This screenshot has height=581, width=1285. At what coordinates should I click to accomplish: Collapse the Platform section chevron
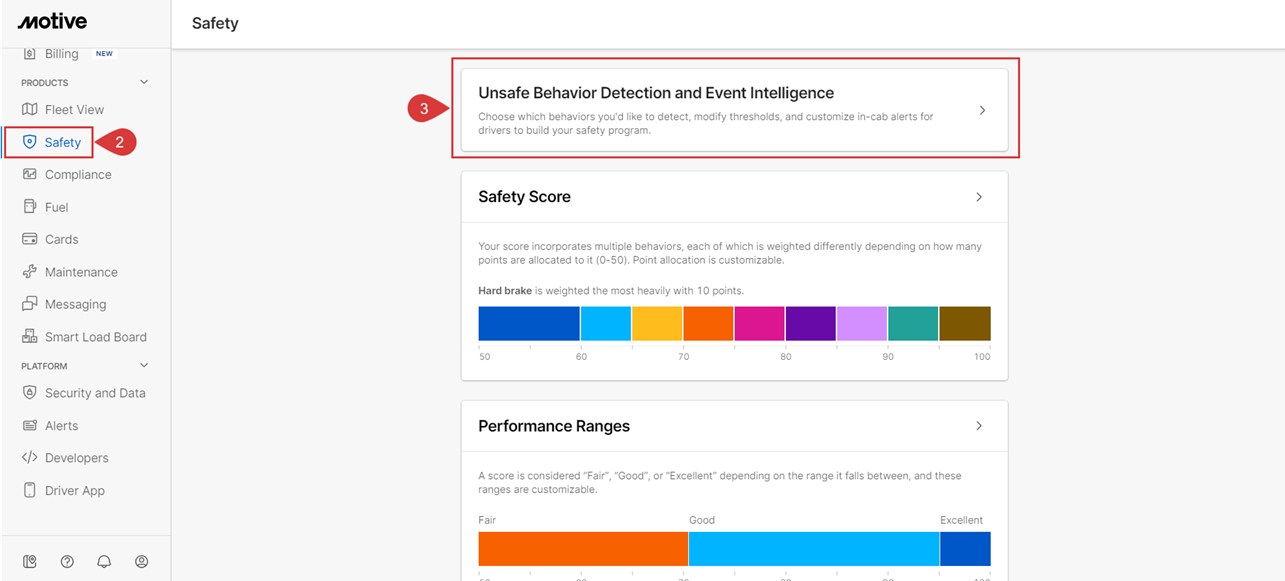pos(143,366)
